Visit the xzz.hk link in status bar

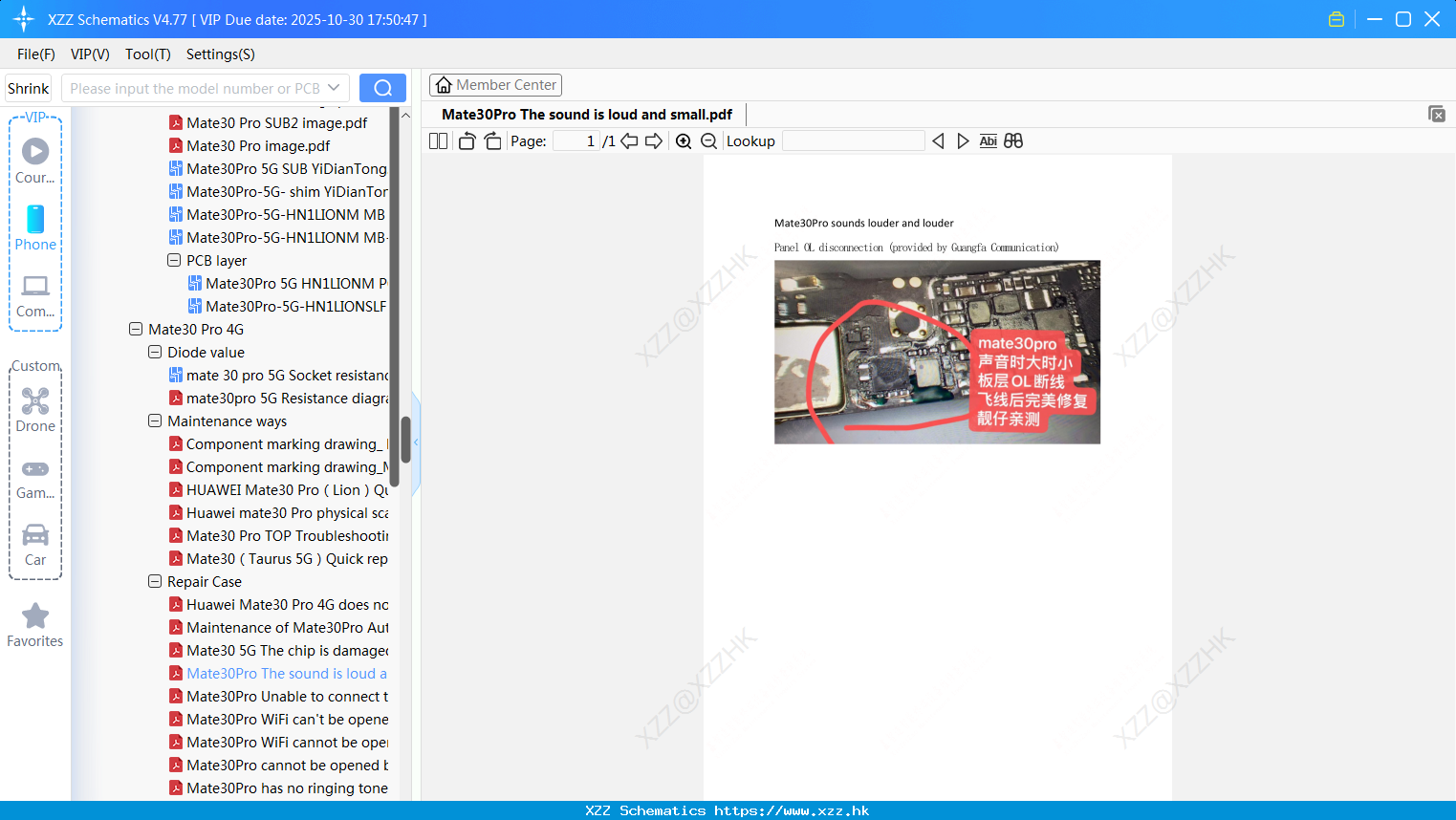[x=792, y=810]
